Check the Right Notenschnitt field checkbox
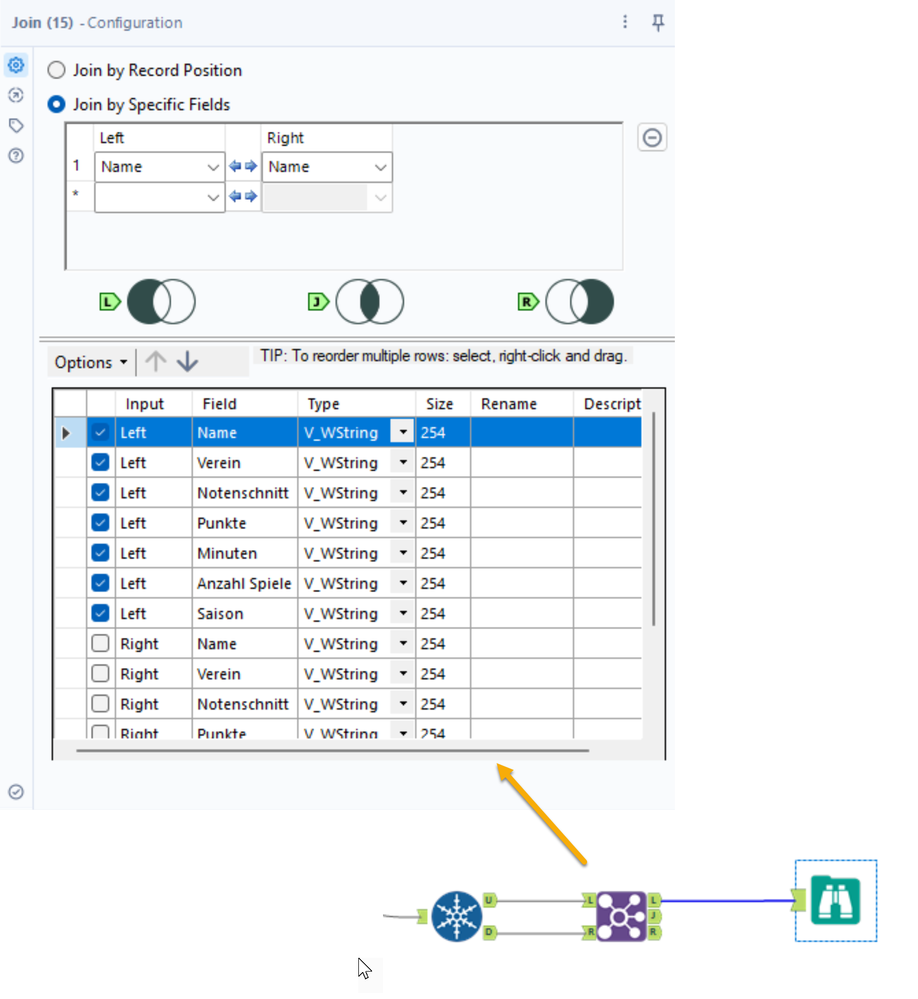 tap(100, 703)
